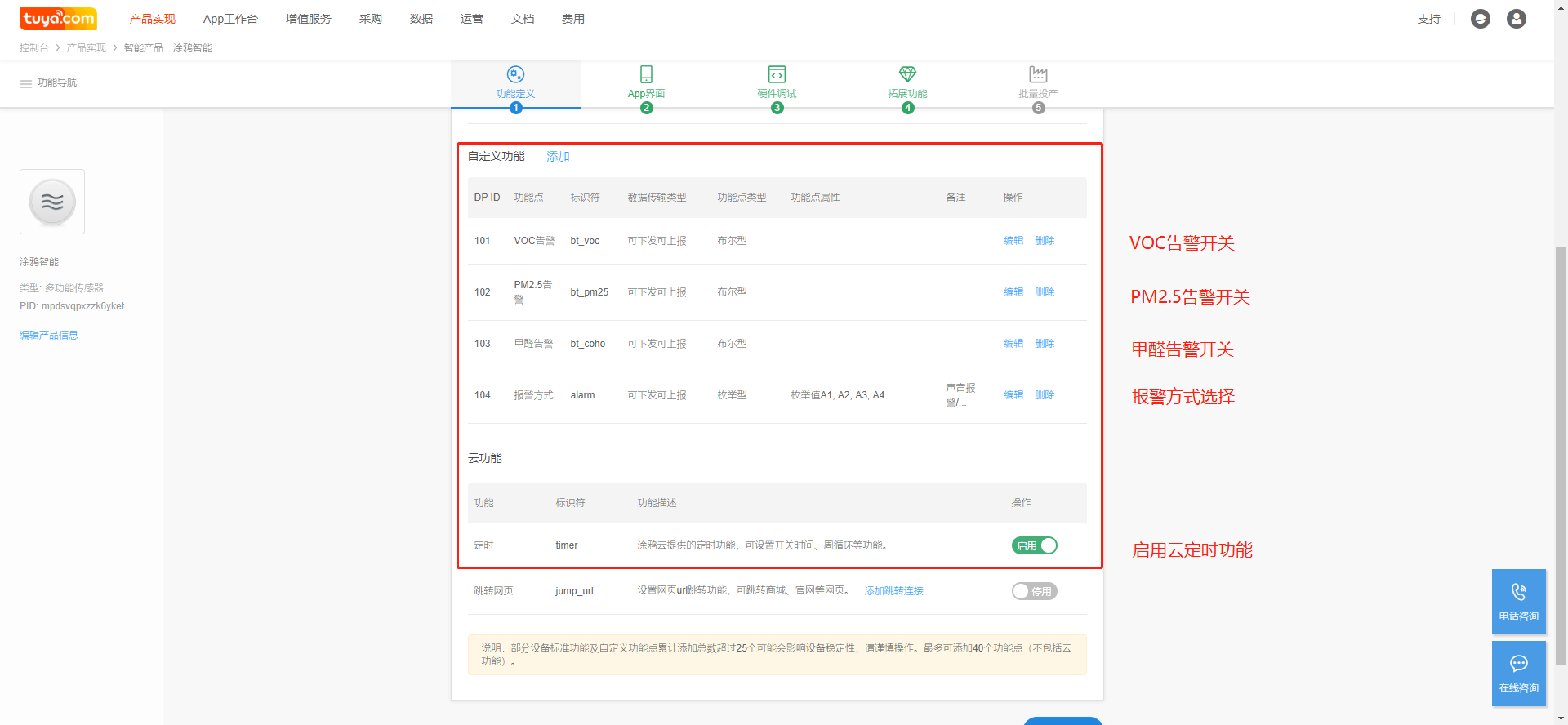Screen dimensions: 1568x725
Task: Edit the 报警方式 alarm row (DP 104)
Action: pyautogui.click(x=1013, y=395)
